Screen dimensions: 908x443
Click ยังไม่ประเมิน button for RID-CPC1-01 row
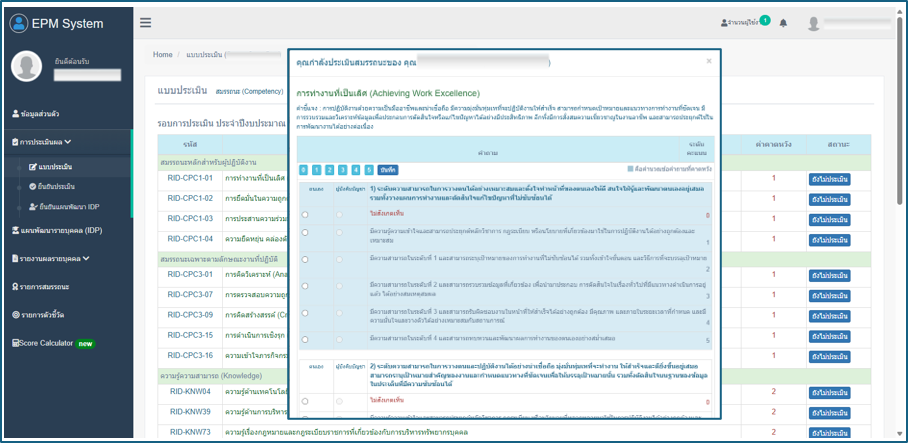tap(829, 180)
